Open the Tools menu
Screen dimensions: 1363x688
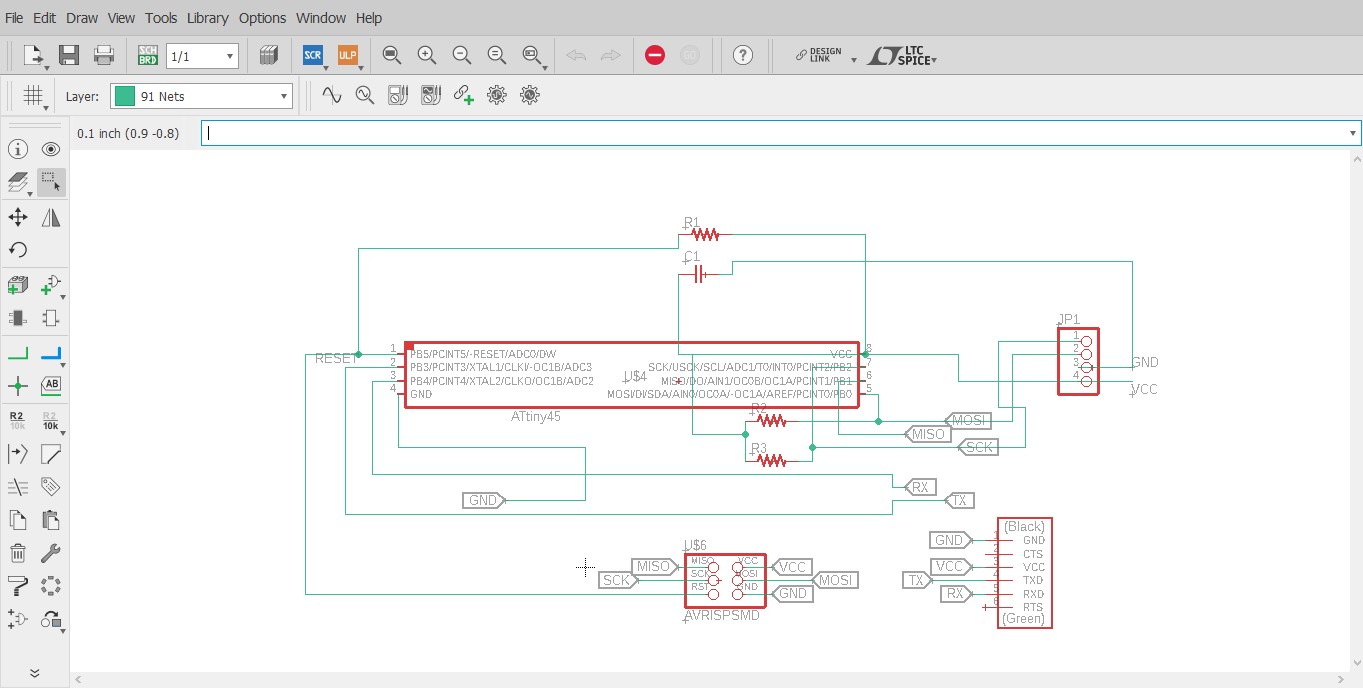tap(161, 18)
